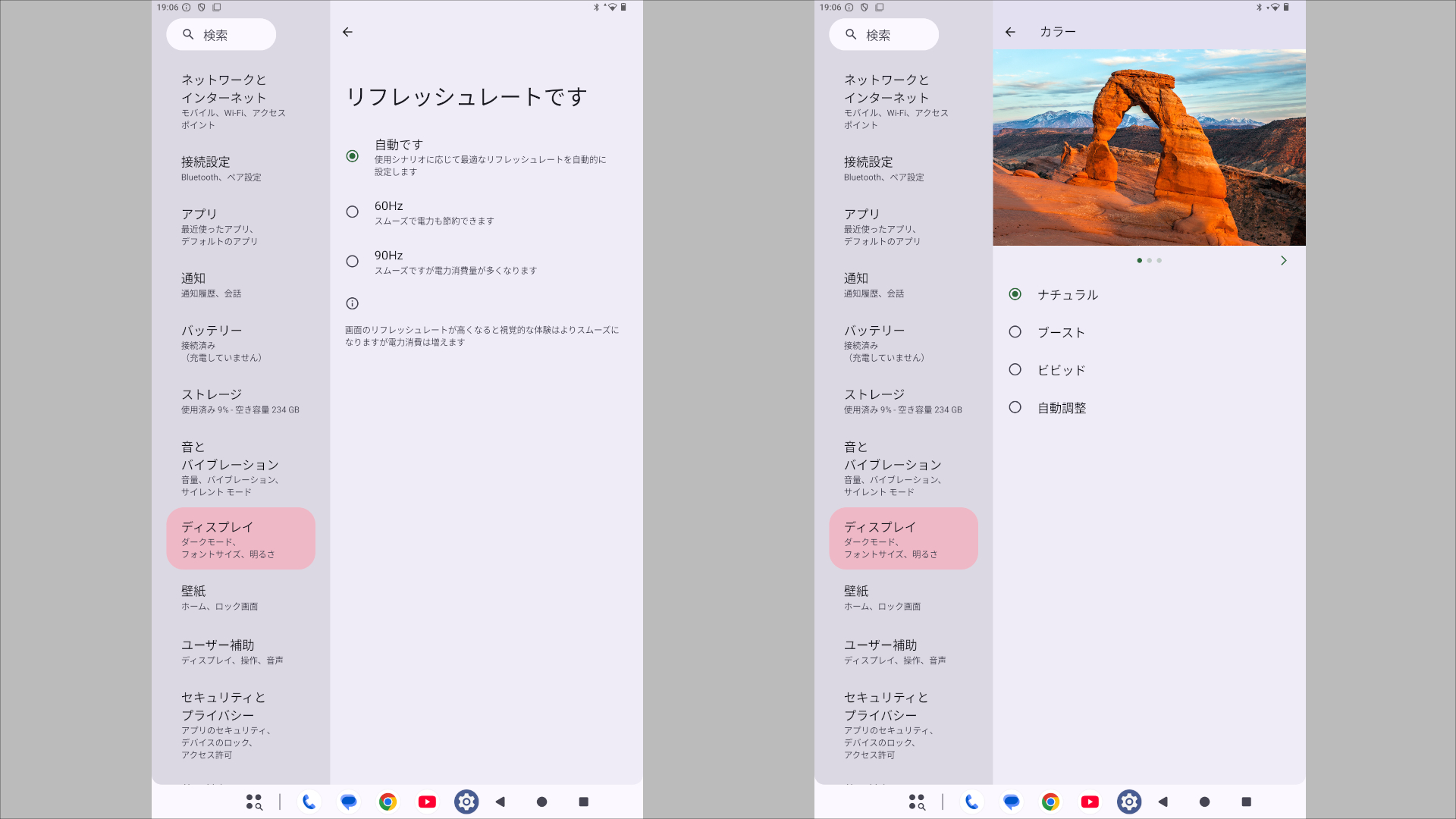Viewport: 1456px width, 819px height.
Task: Tap the Settings gear in the taskbar
Action: [466, 802]
